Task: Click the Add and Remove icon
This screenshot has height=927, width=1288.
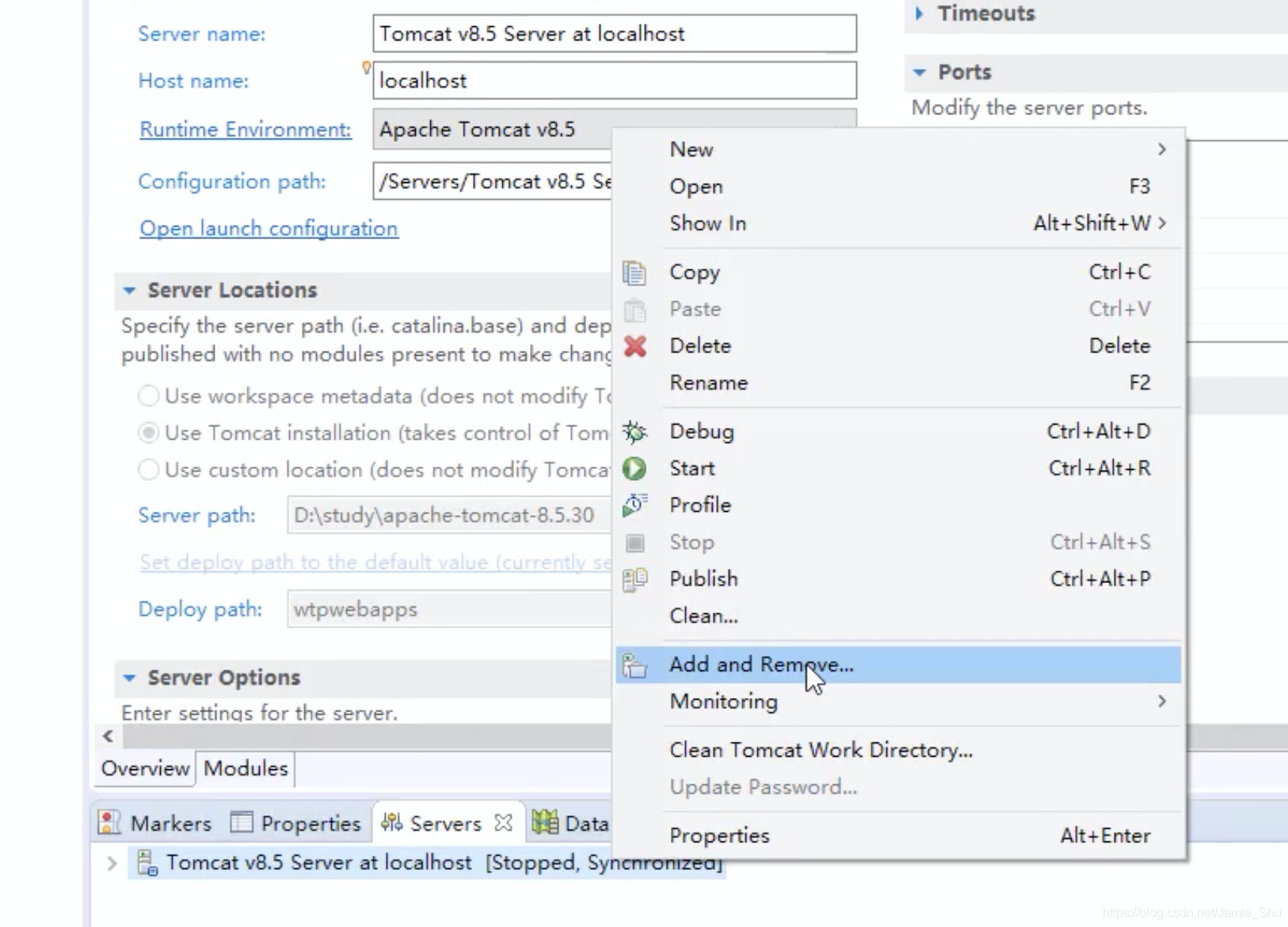Action: click(x=634, y=665)
